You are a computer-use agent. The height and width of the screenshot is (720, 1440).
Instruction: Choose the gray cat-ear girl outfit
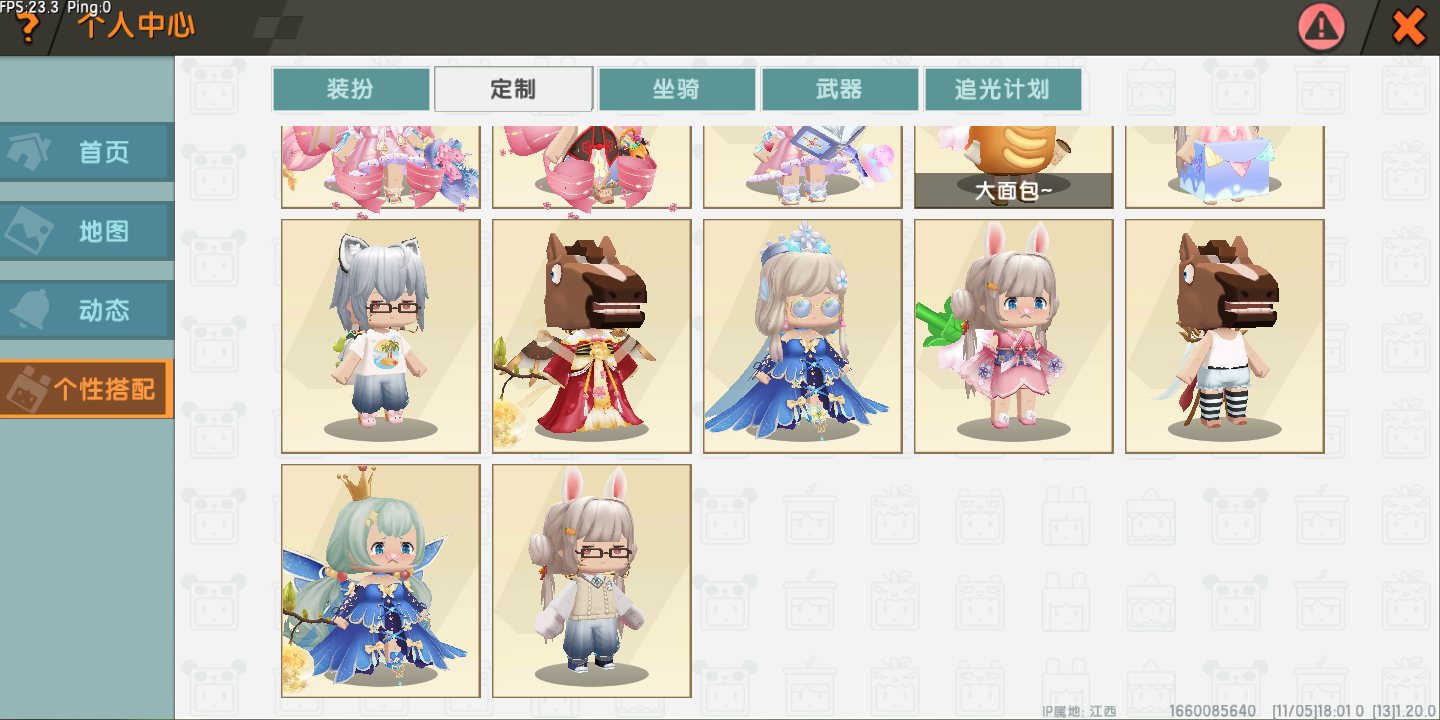click(381, 336)
